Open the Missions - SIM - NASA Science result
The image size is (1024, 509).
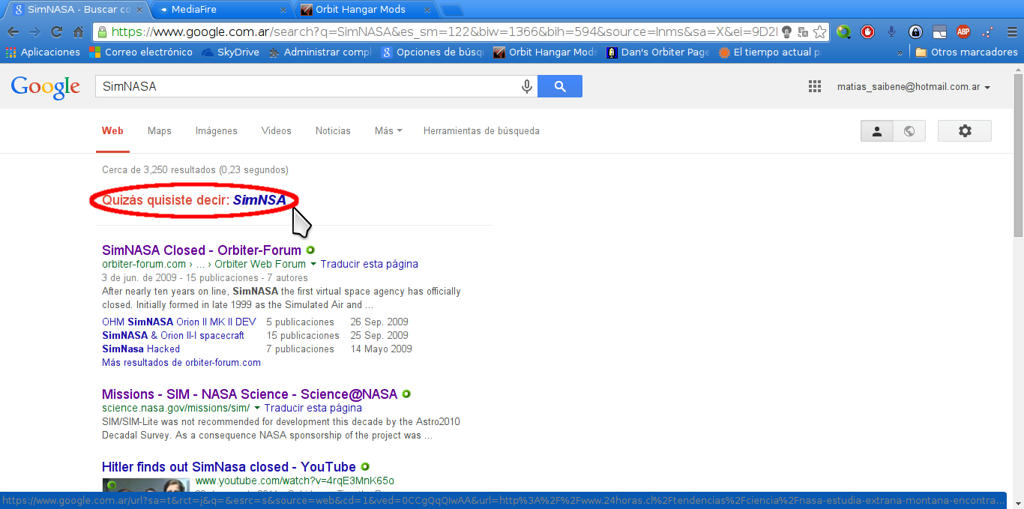tap(249, 394)
